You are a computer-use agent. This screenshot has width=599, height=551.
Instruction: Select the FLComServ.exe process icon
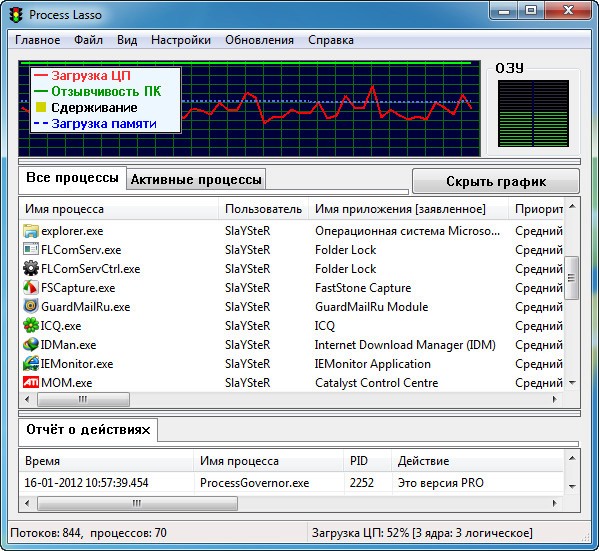tap(31, 250)
